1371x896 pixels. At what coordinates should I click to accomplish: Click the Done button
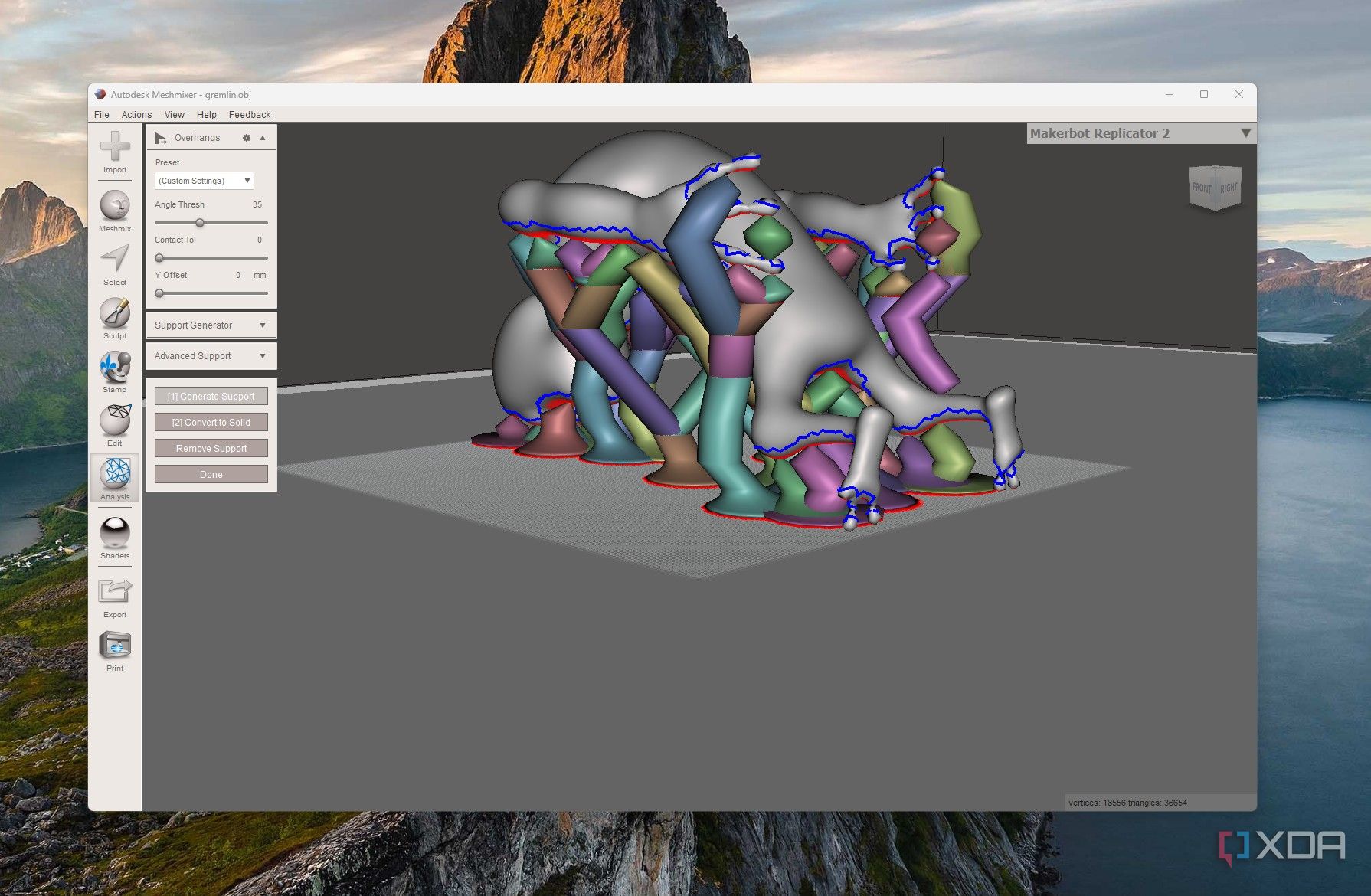(211, 475)
